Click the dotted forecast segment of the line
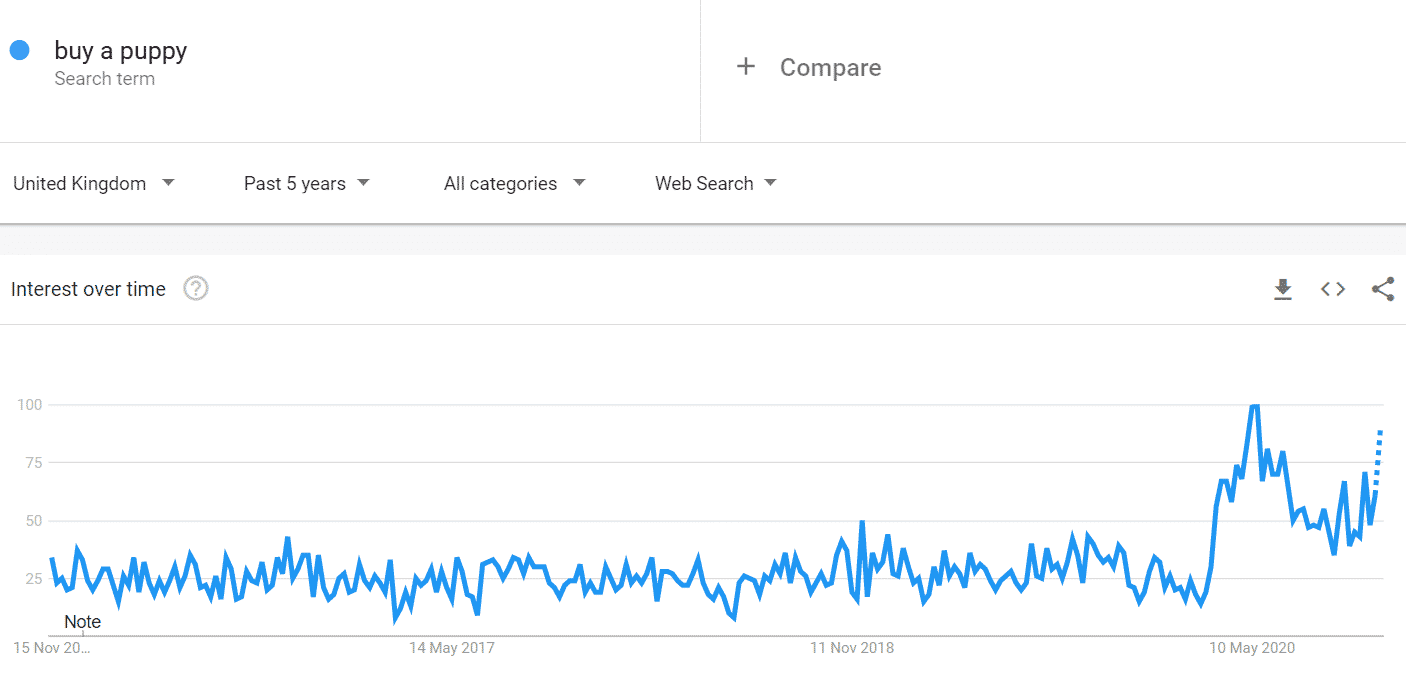This screenshot has height=689, width=1406. [1379, 458]
